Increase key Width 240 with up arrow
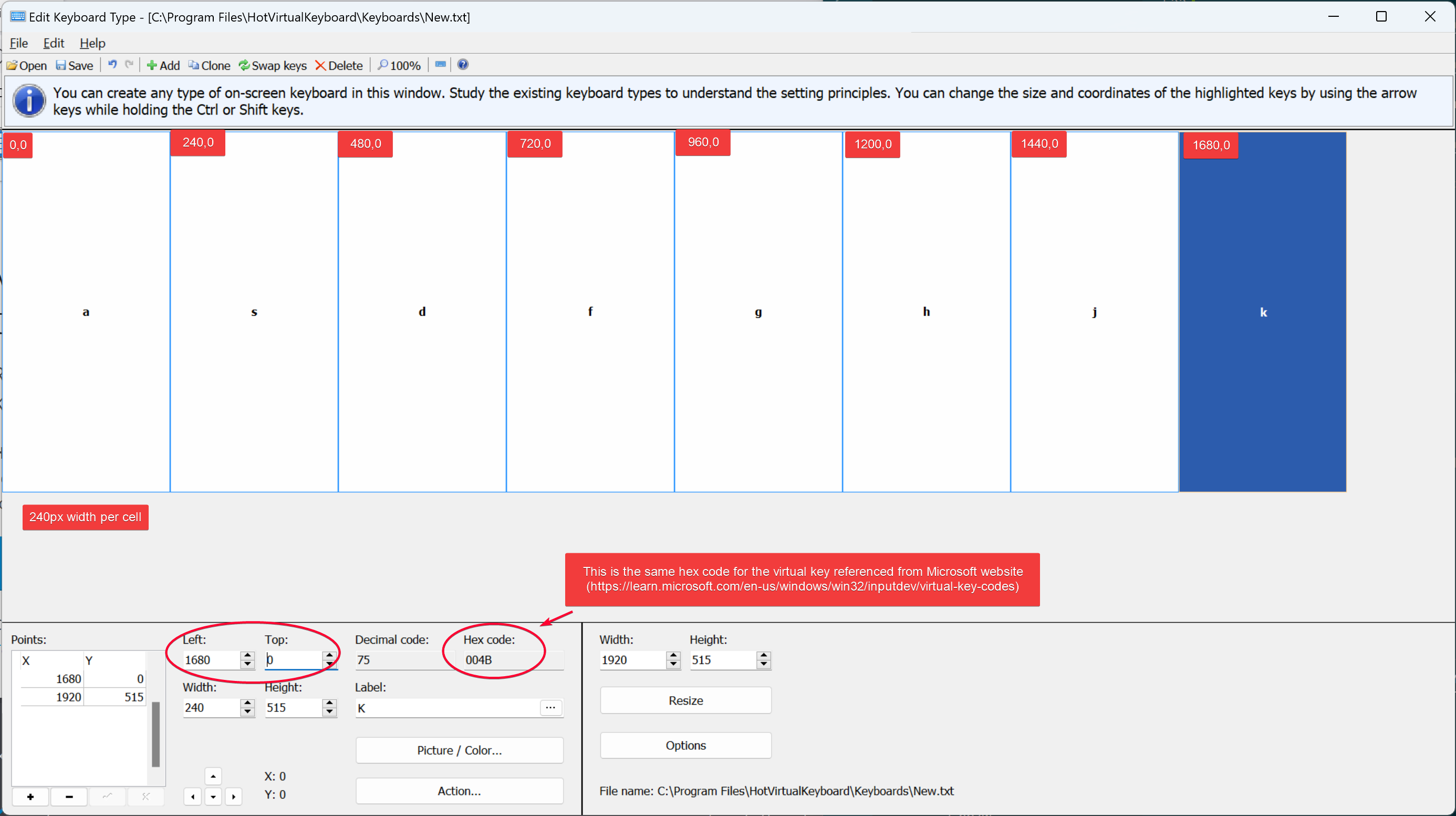This screenshot has height=816, width=1456. 247,703
